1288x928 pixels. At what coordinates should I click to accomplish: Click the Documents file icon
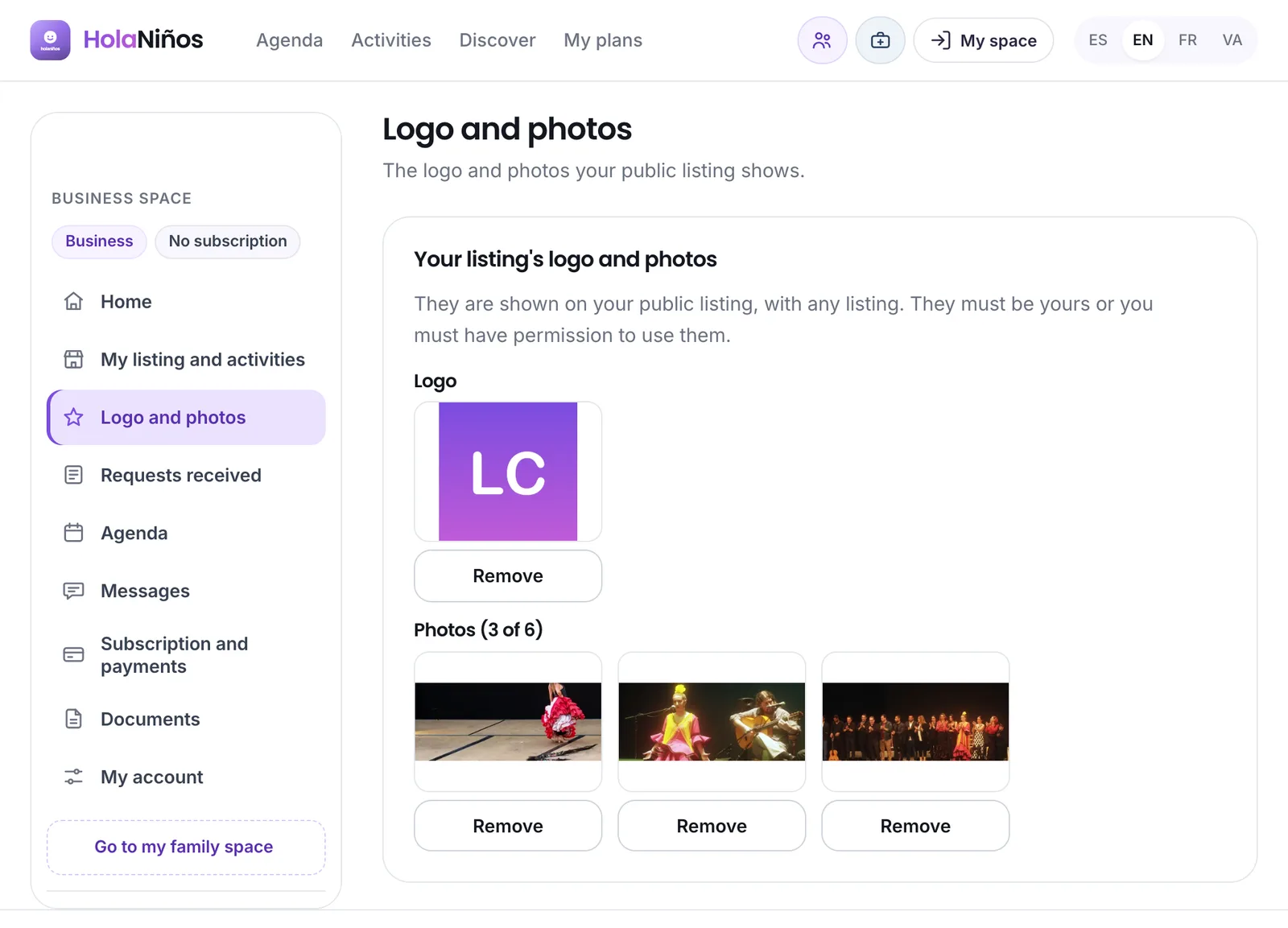73,720
